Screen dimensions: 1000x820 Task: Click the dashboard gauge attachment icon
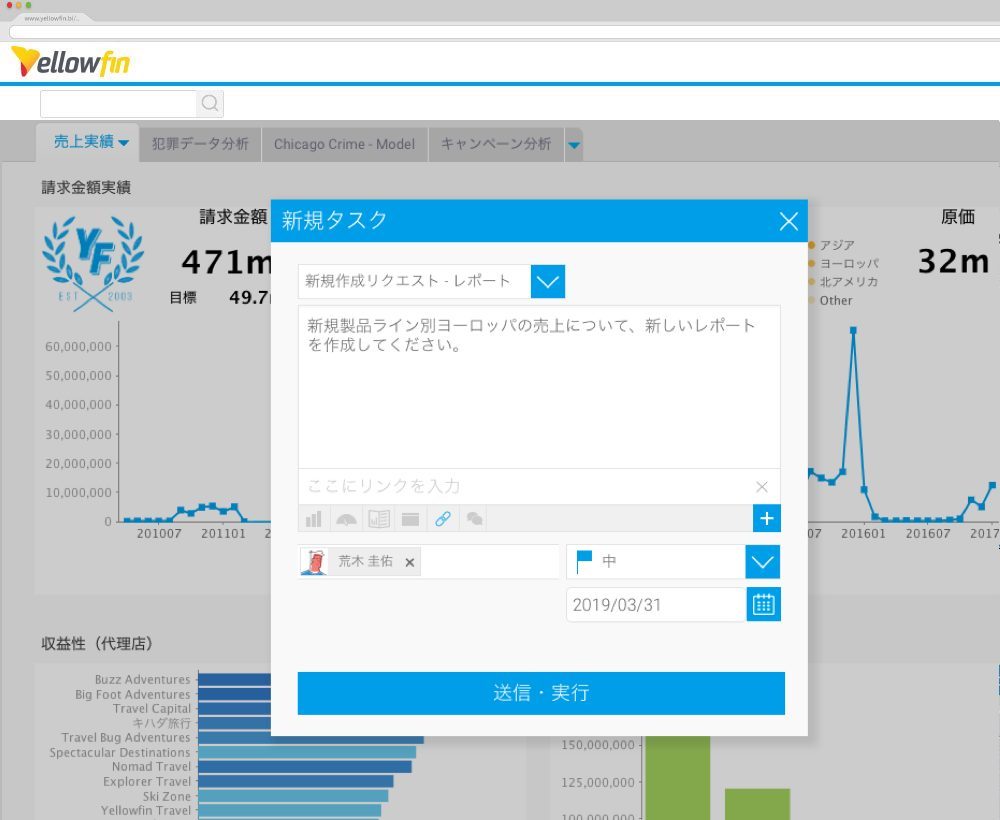(346, 519)
